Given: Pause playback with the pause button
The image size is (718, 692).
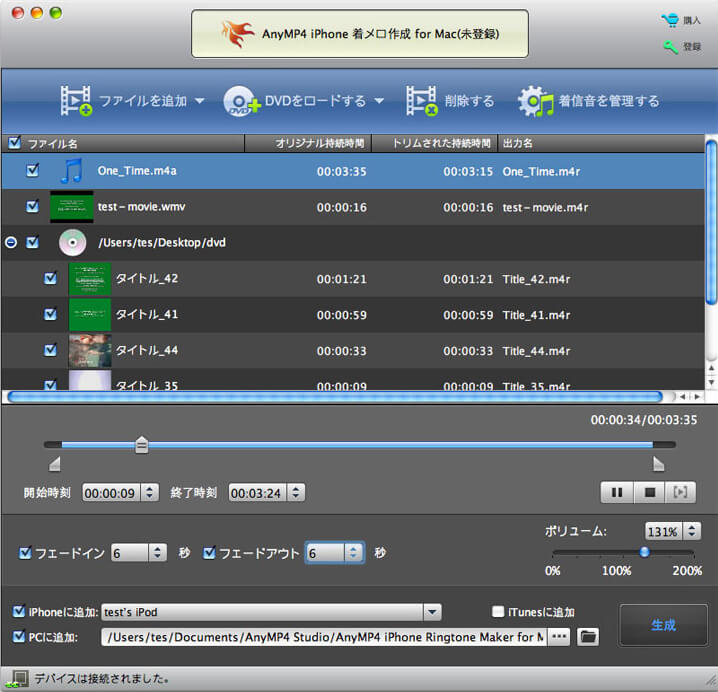Looking at the screenshot, I should click(617, 492).
